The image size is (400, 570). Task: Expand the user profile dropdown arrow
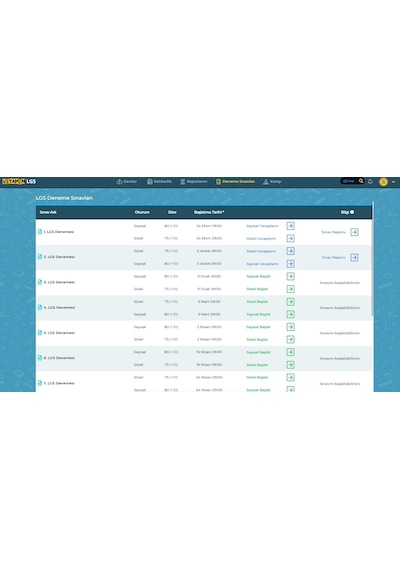393,182
